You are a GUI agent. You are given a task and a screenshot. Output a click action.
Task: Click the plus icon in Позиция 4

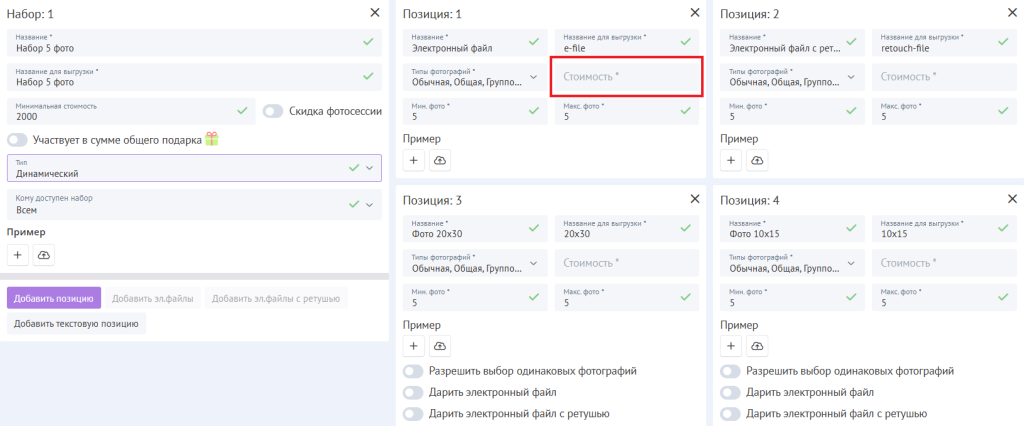click(x=732, y=346)
